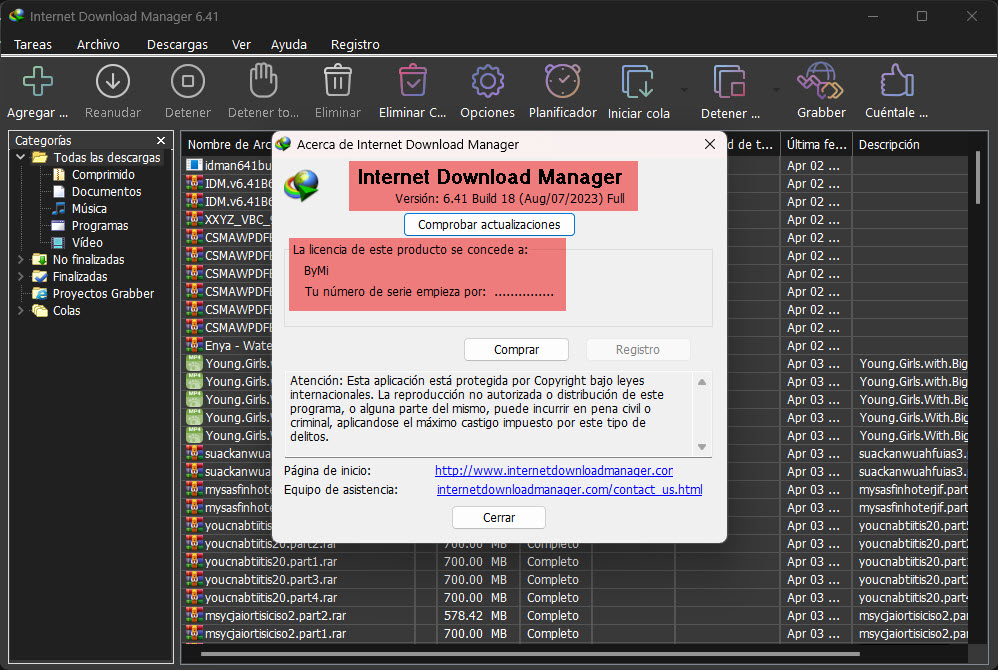Open dropdown arrow beside Detener cola
The image size is (998, 670).
[x=777, y=90]
